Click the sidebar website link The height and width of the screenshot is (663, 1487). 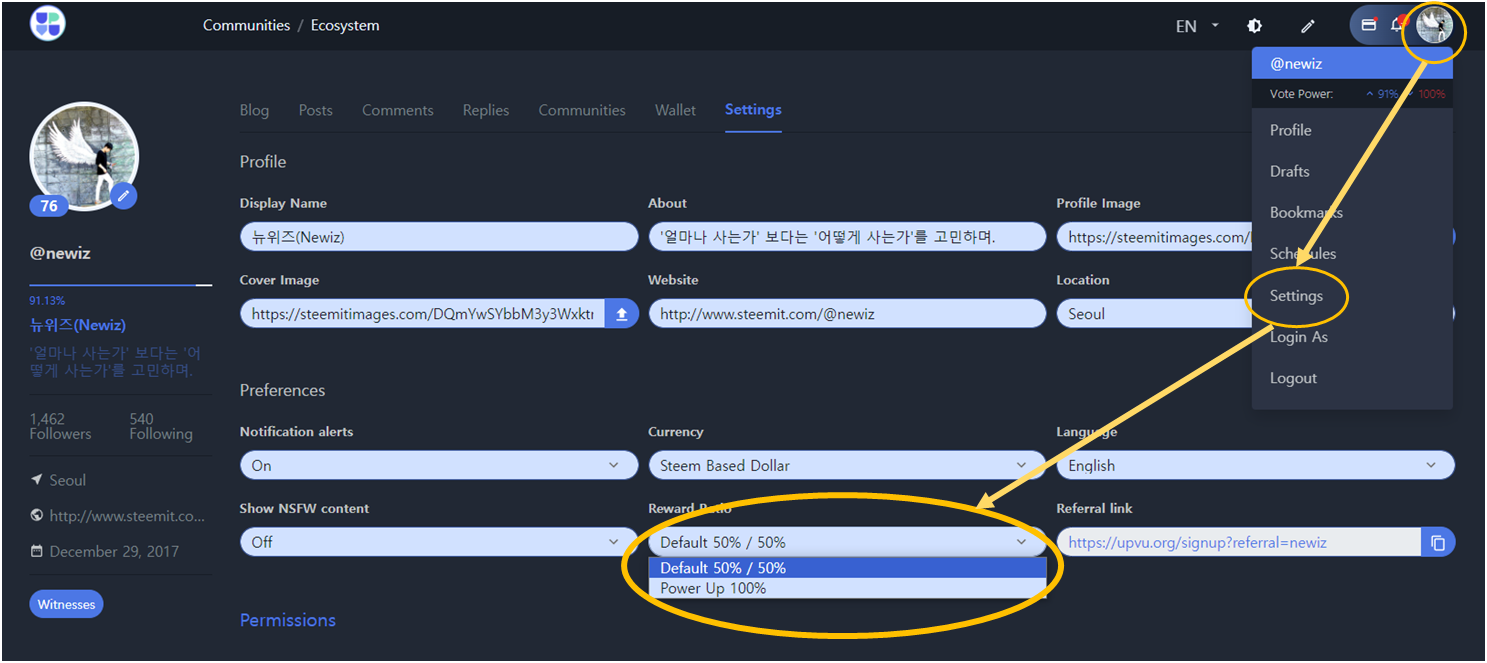(x=127, y=516)
